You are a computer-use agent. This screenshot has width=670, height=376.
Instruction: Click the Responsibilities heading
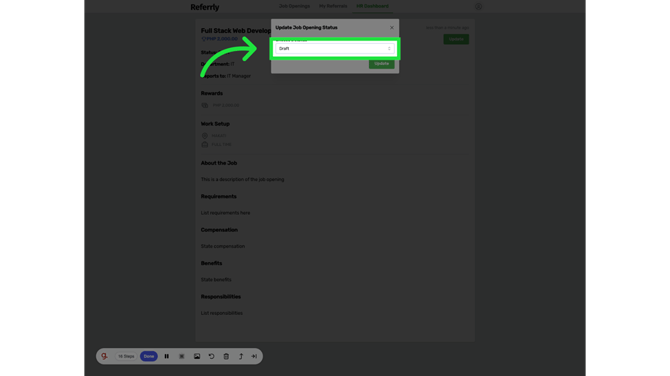pos(220,297)
